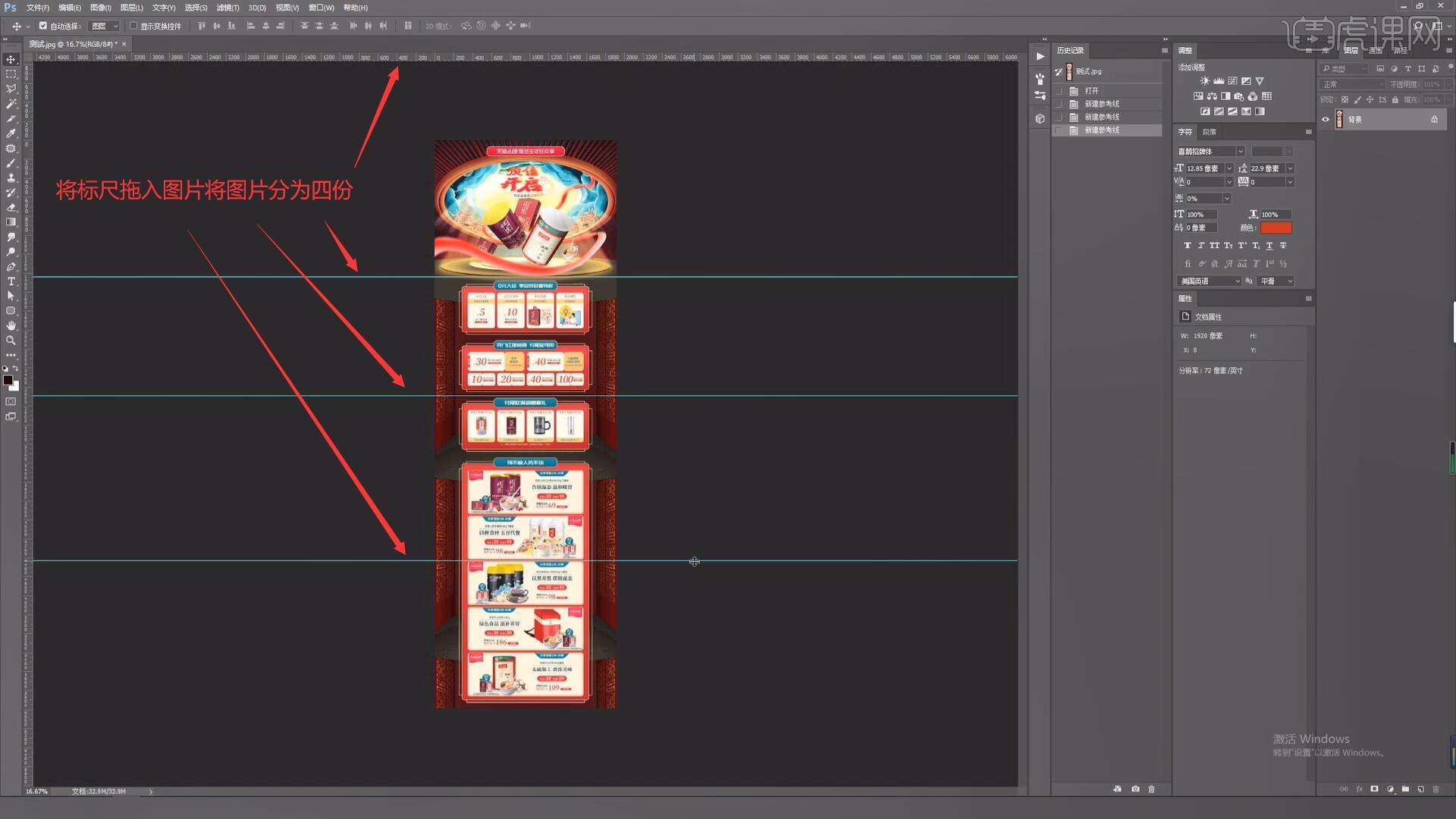The image size is (1456, 819).
Task: Choose the Pen tool
Action: [11, 267]
